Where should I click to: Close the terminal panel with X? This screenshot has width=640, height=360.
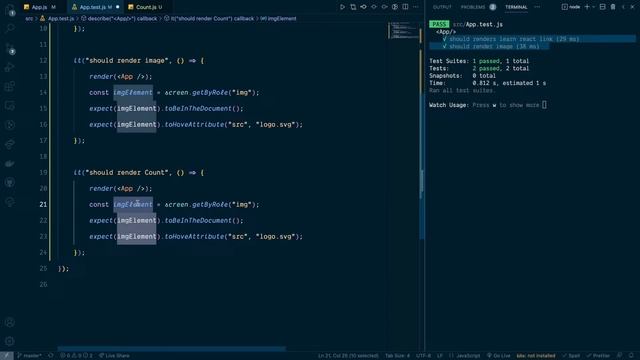coord(632,7)
